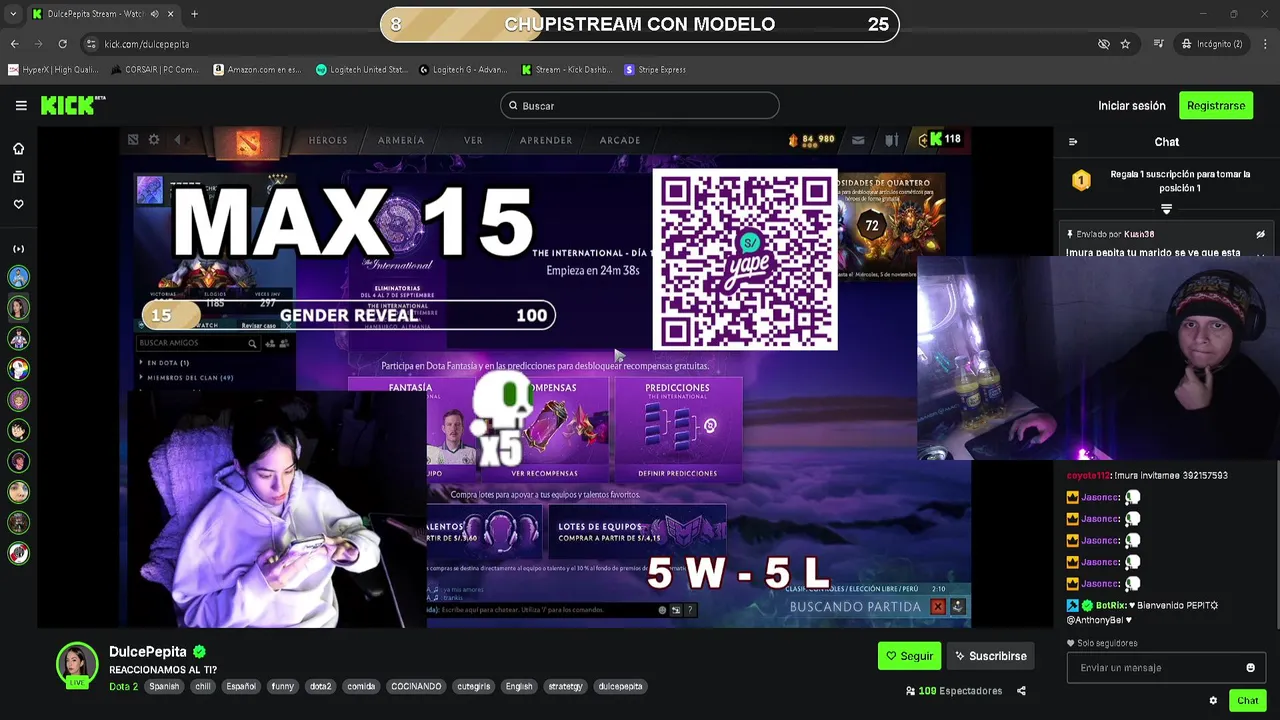Mute the DulcePepita Stream tab audio
This screenshot has height=720, width=1280.
point(155,14)
